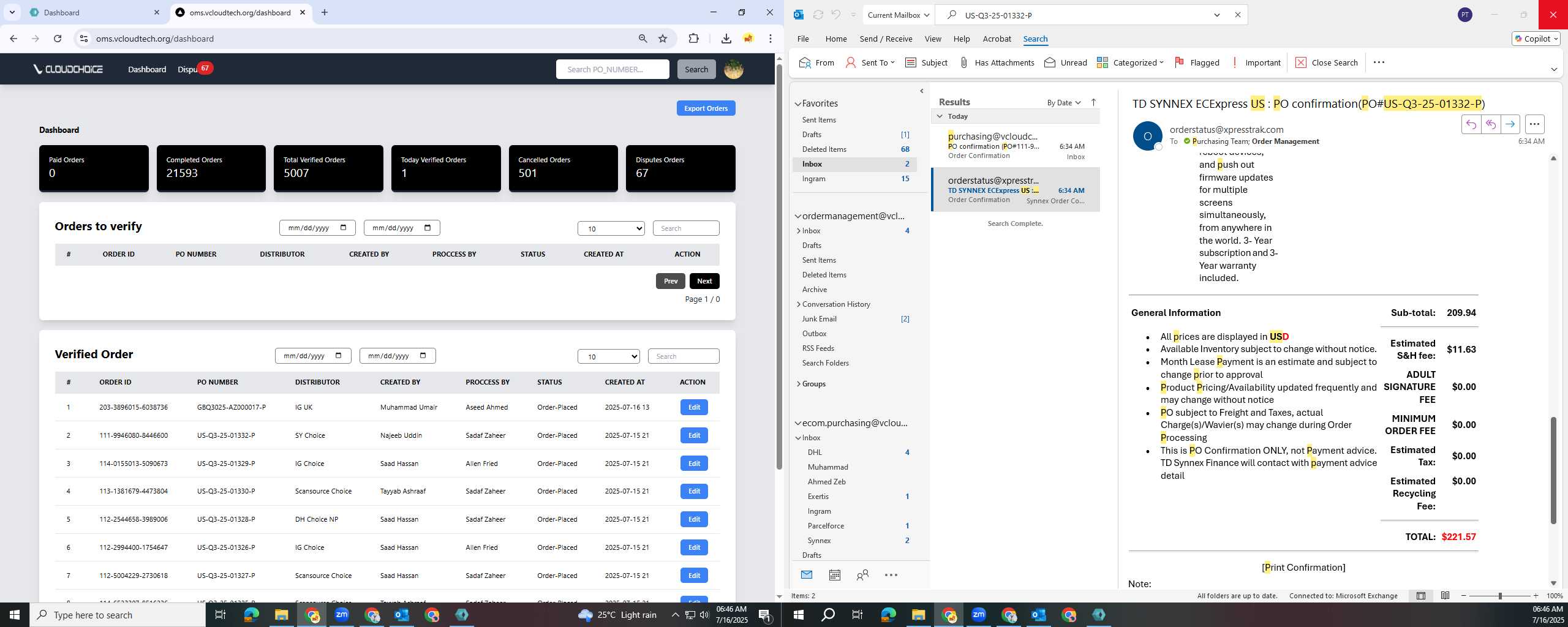Viewport: 1568px width, 627px height.
Task: Click Next in Orders to verify pagination
Action: pyautogui.click(x=704, y=281)
